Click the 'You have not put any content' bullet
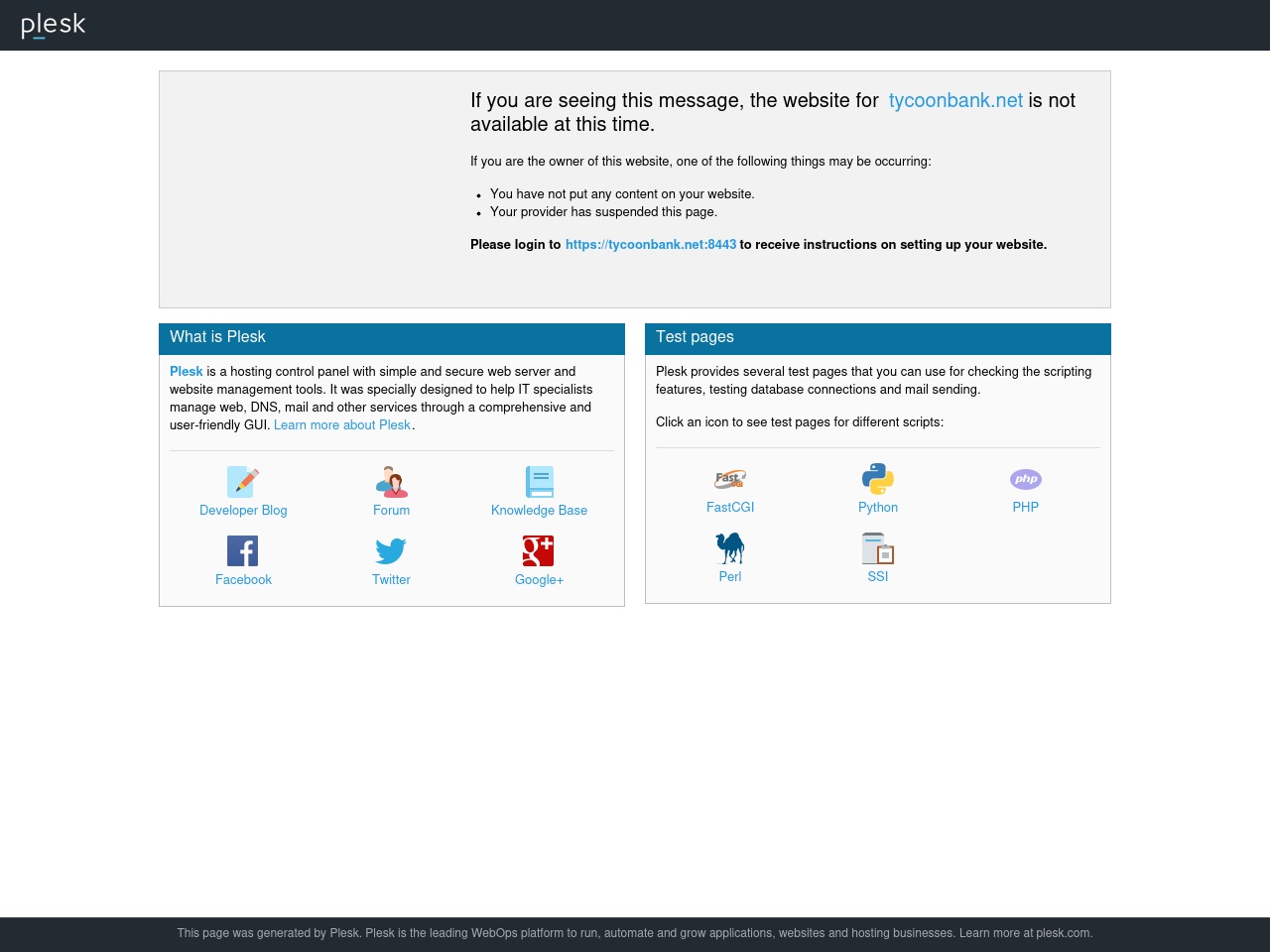This screenshot has width=1270, height=952. [622, 194]
